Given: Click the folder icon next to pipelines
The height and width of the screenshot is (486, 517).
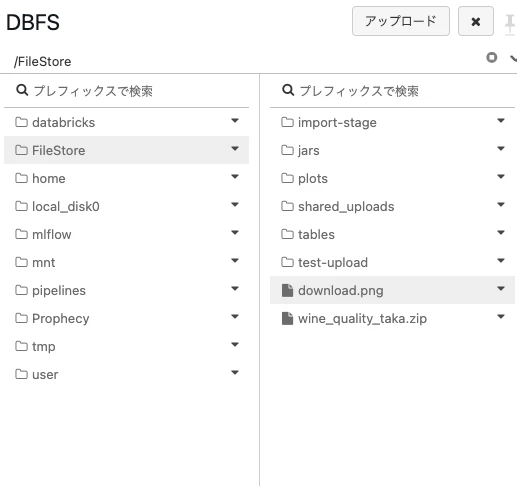Looking at the screenshot, I should 21,290.
